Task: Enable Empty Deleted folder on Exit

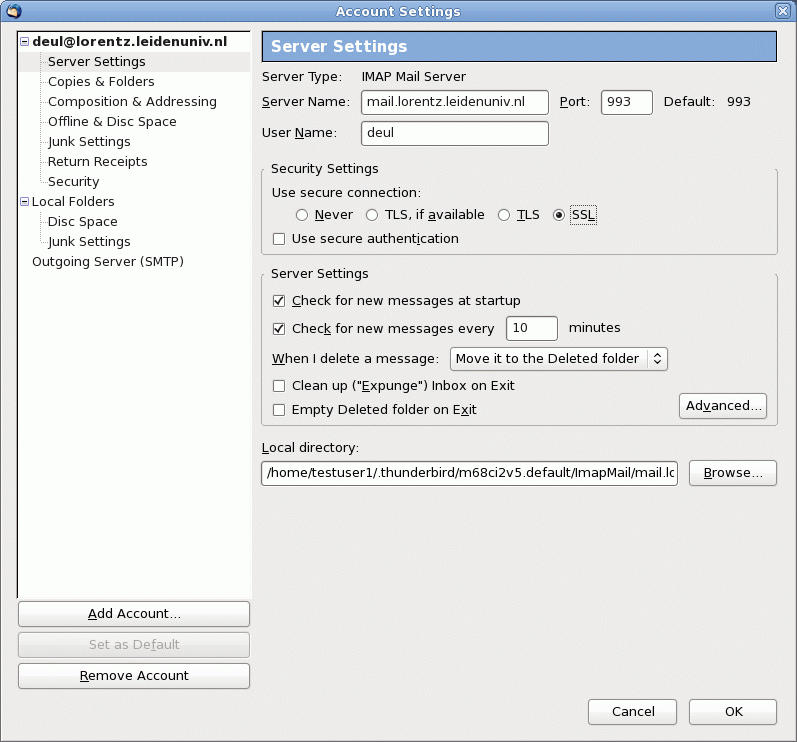Action: pos(279,410)
